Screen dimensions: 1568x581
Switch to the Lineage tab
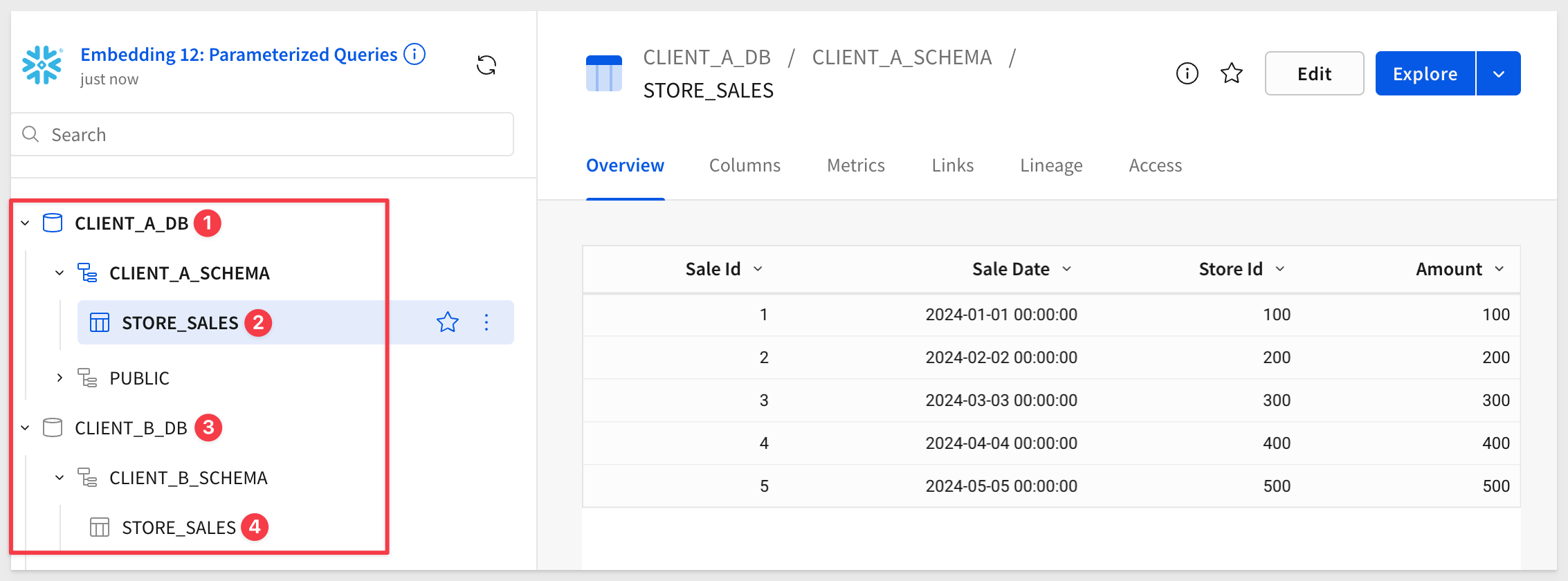point(1051,165)
